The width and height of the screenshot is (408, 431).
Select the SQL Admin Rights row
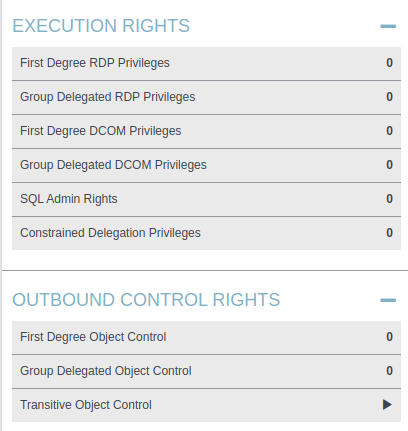coord(206,199)
